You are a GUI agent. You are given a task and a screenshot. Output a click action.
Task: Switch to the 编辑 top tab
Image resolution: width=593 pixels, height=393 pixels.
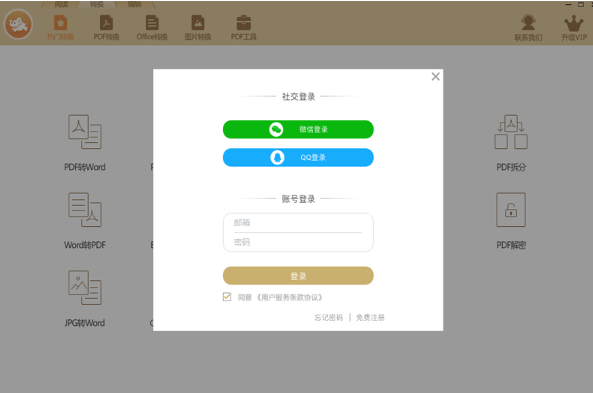[134, 4]
